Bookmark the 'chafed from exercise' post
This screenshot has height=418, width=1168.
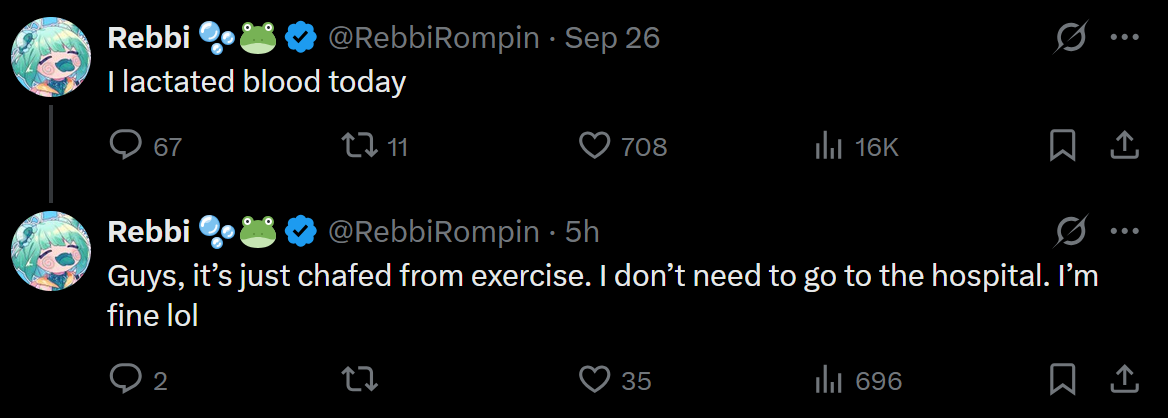click(1062, 380)
